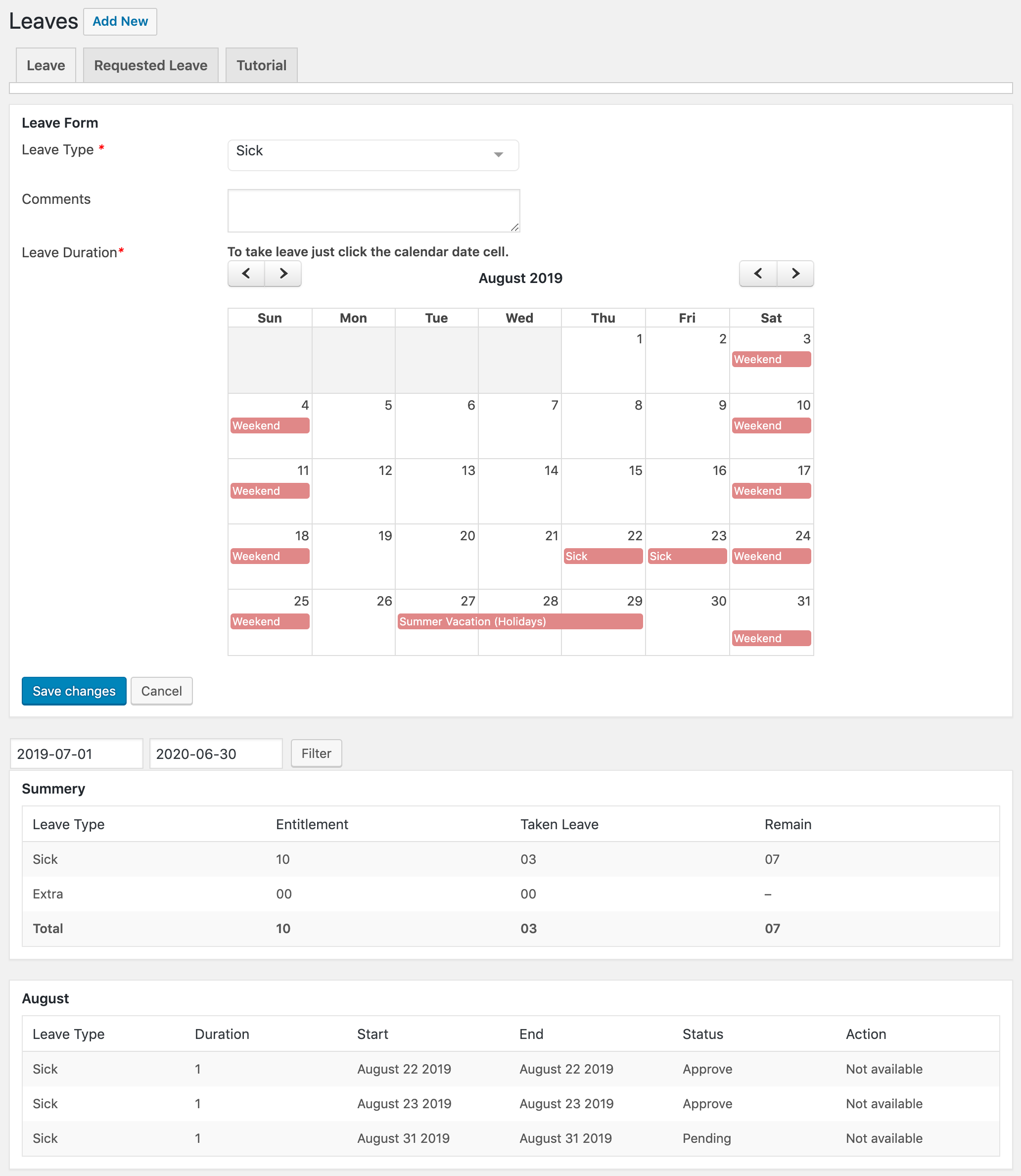The image size is (1021, 1176).
Task: Click right-side previous arrow above calendar
Action: pos(758,274)
